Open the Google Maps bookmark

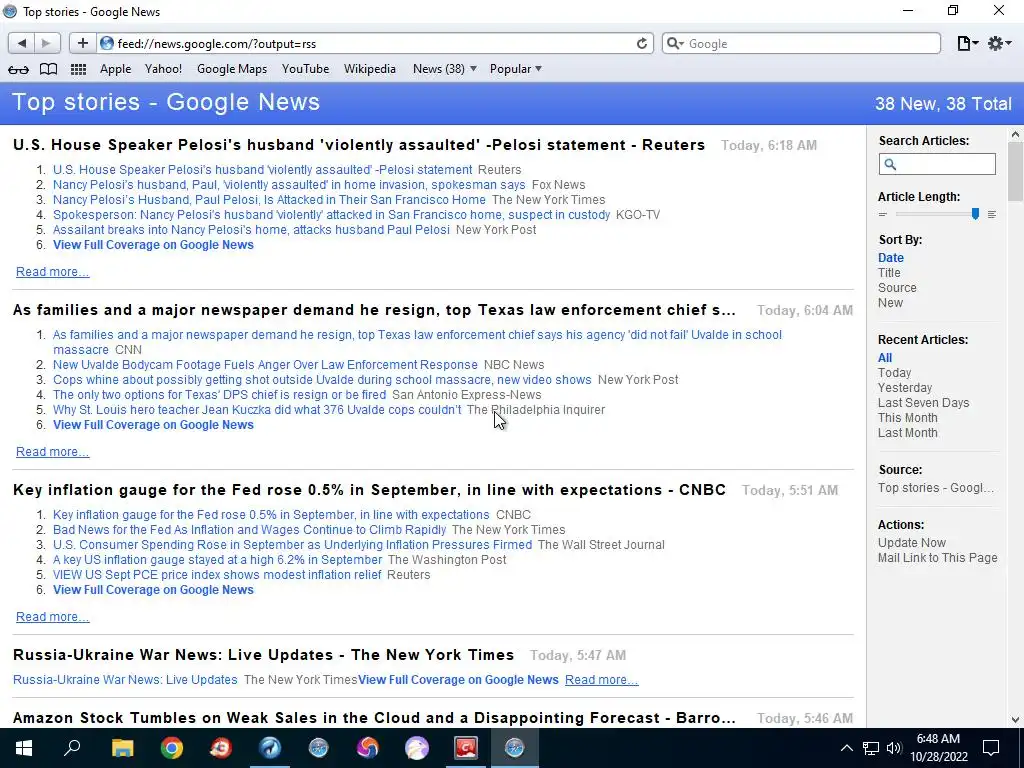coord(232,69)
